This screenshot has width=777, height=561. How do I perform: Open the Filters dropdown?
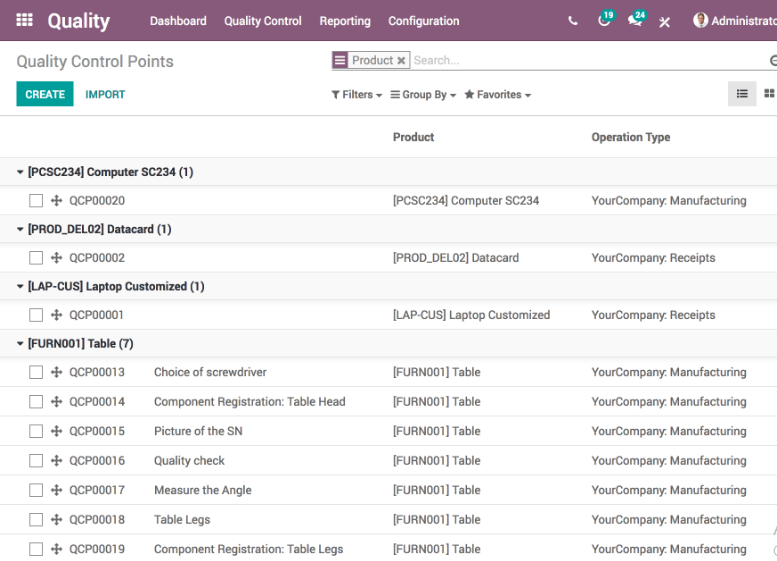pos(357,95)
